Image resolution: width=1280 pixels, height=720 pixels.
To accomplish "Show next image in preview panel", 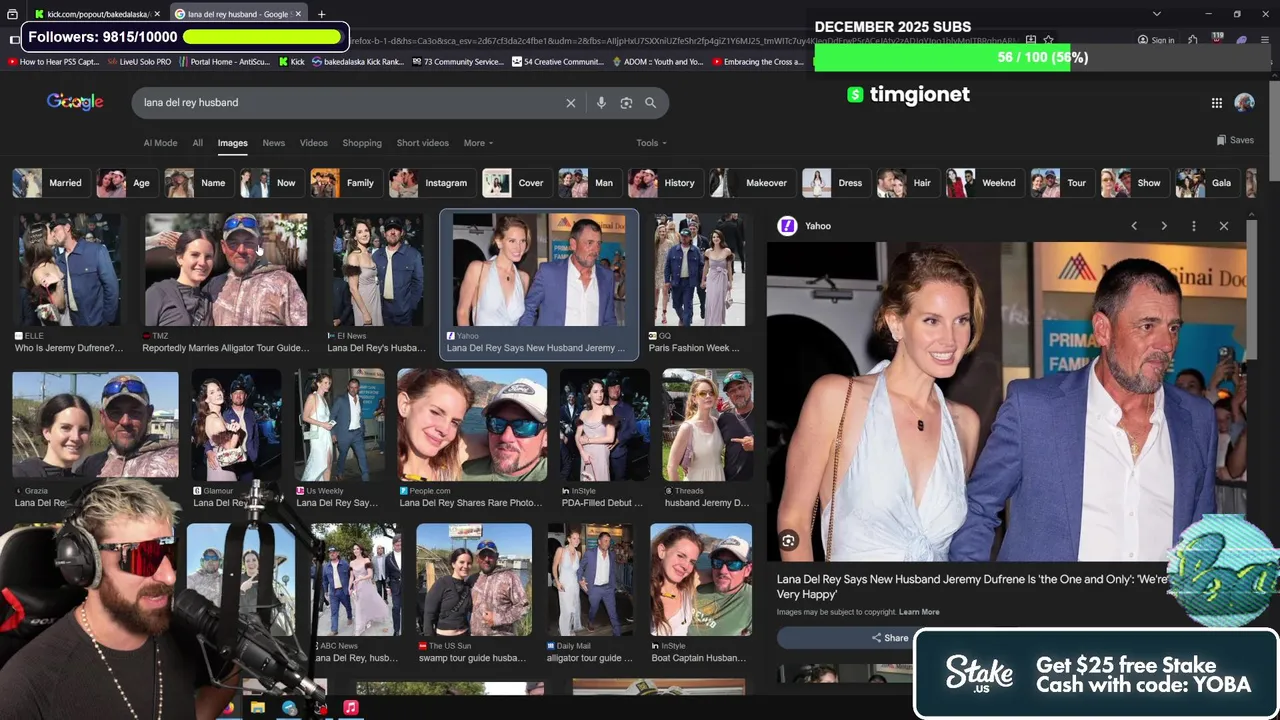I will tap(1164, 226).
